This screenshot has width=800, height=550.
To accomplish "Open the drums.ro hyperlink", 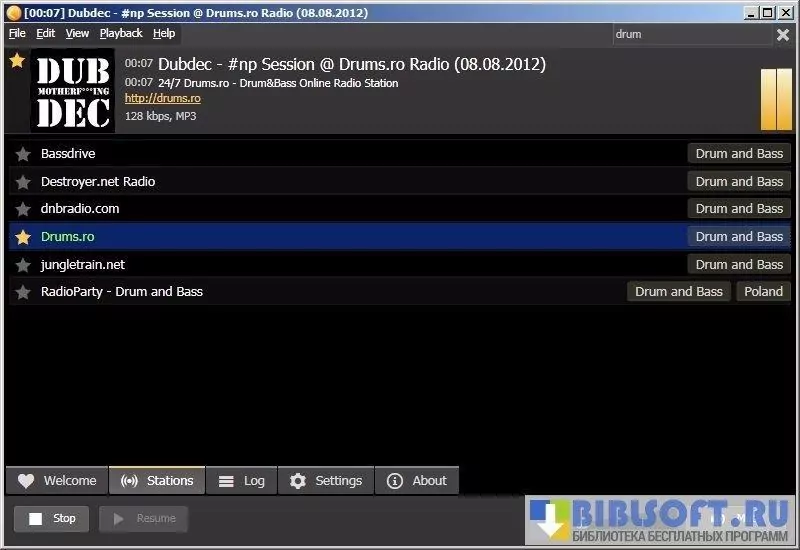I will tap(162, 98).
